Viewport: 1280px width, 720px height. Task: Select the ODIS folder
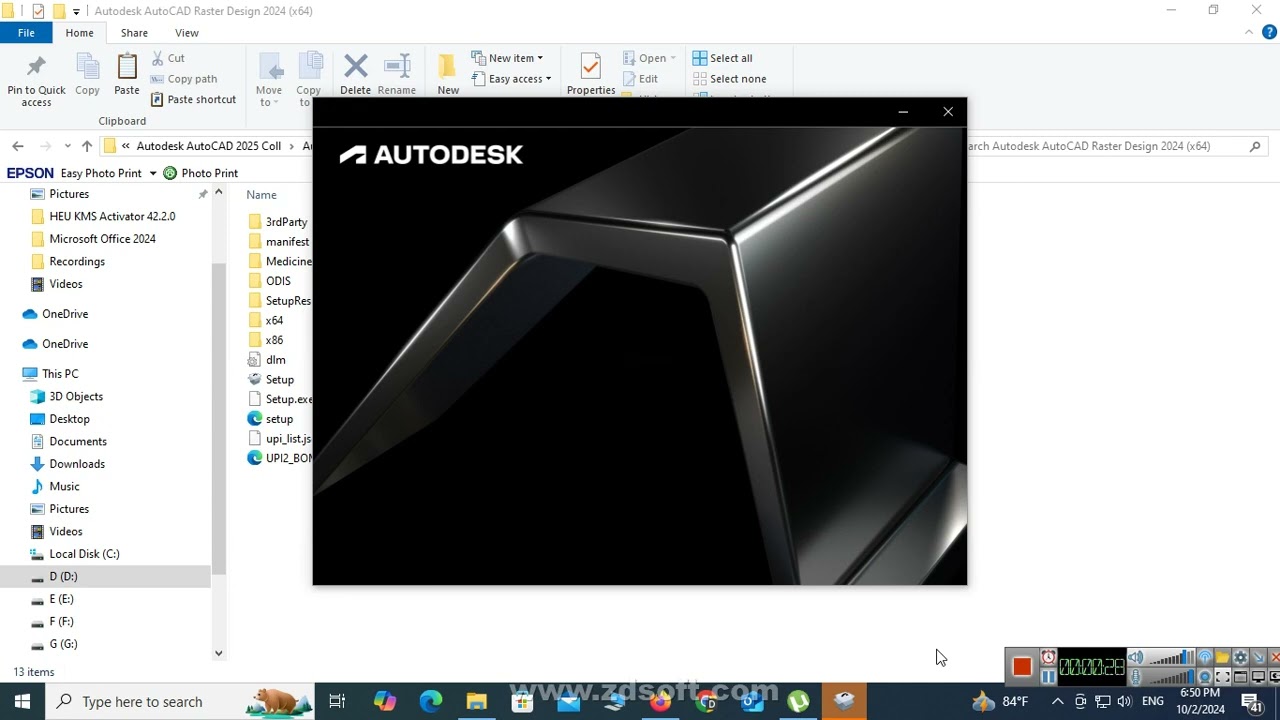[x=278, y=281]
